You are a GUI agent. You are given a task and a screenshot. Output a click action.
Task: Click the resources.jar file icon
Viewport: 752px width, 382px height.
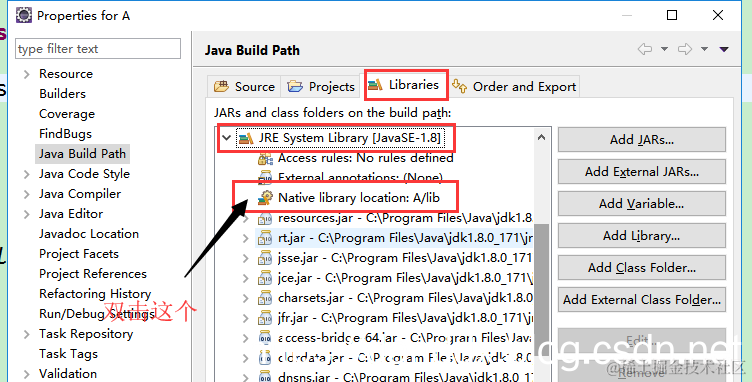coord(265,218)
